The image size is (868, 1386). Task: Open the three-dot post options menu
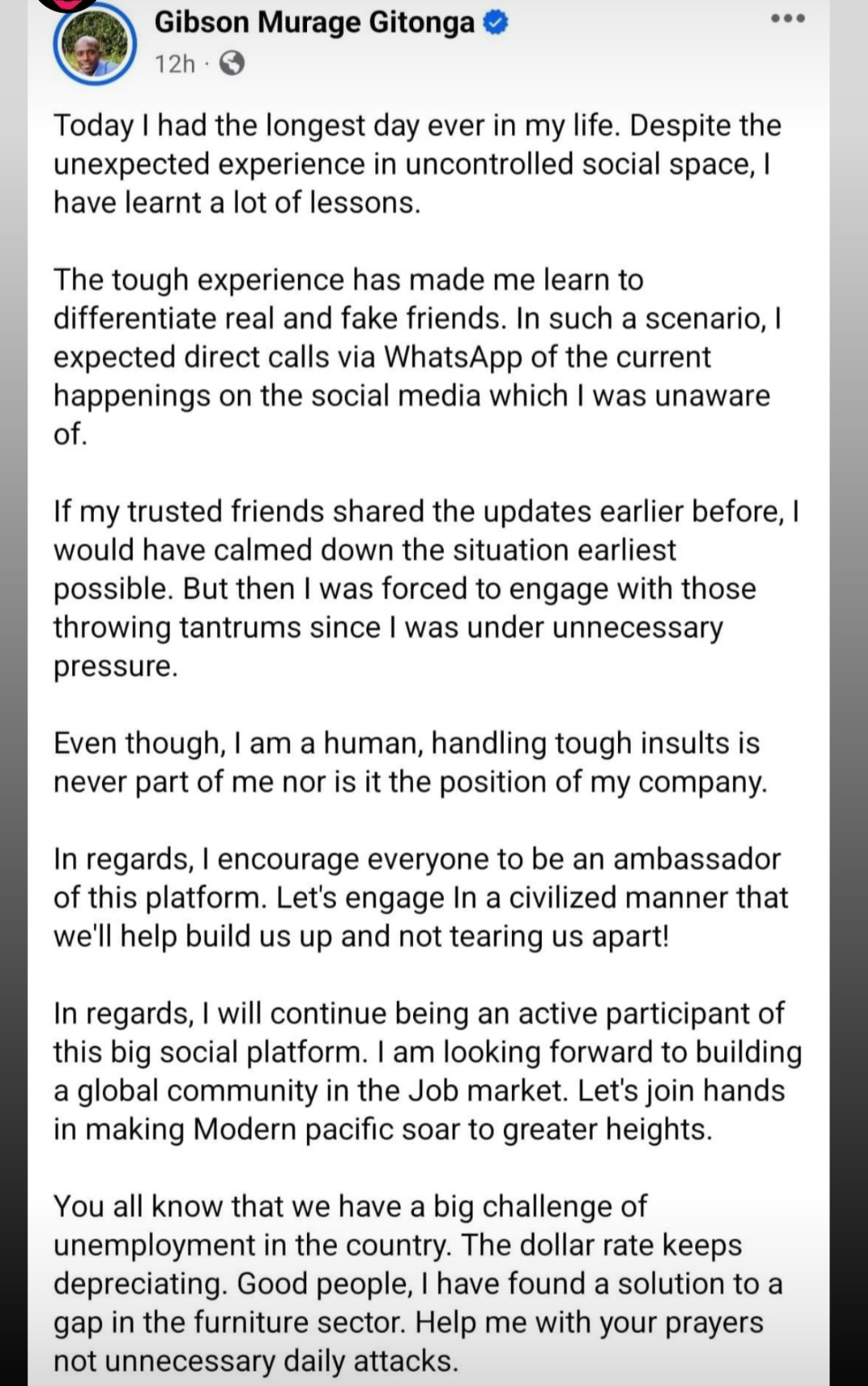pyautogui.click(x=788, y=18)
